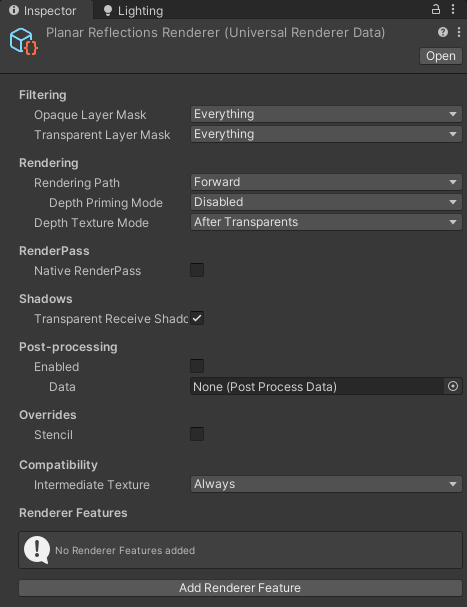Image resolution: width=467 pixels, height=607 pixels.
Task: Open the Rendering Path dropdown
Action: pyautogui.click(x=326, y=182)
